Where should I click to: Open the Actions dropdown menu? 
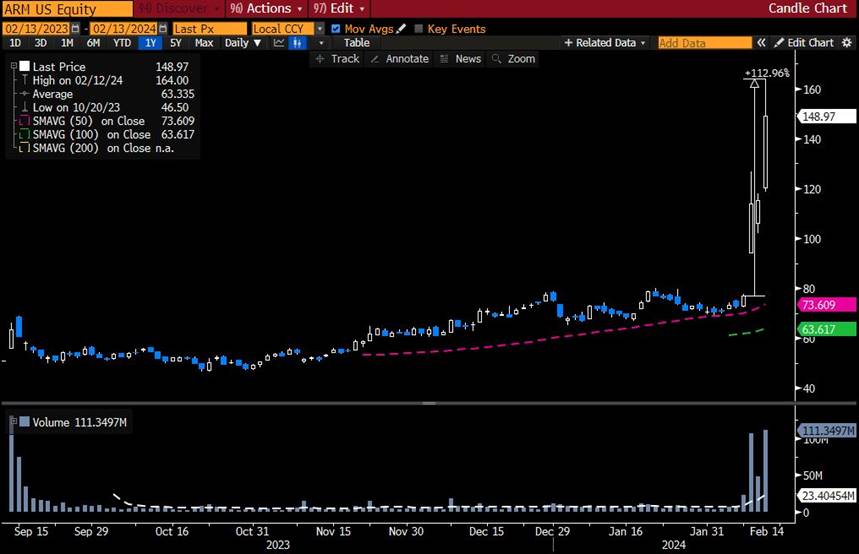pyautogui.click(x=266, y=8)
